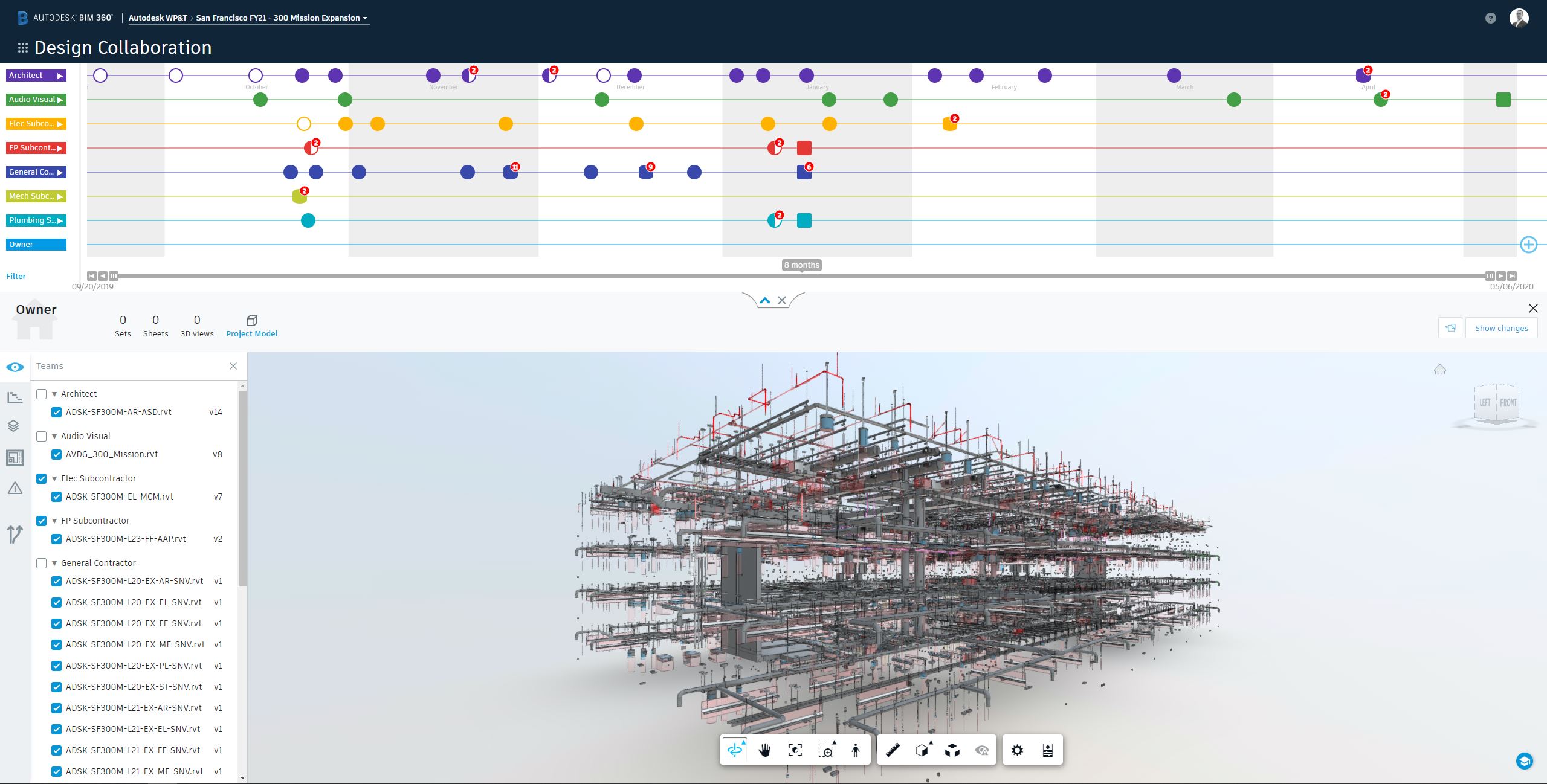Click the branching arrows icon in sidebar
This screenshot has width=1547, height=784.
pyautogui.click(x=15, y=534)
